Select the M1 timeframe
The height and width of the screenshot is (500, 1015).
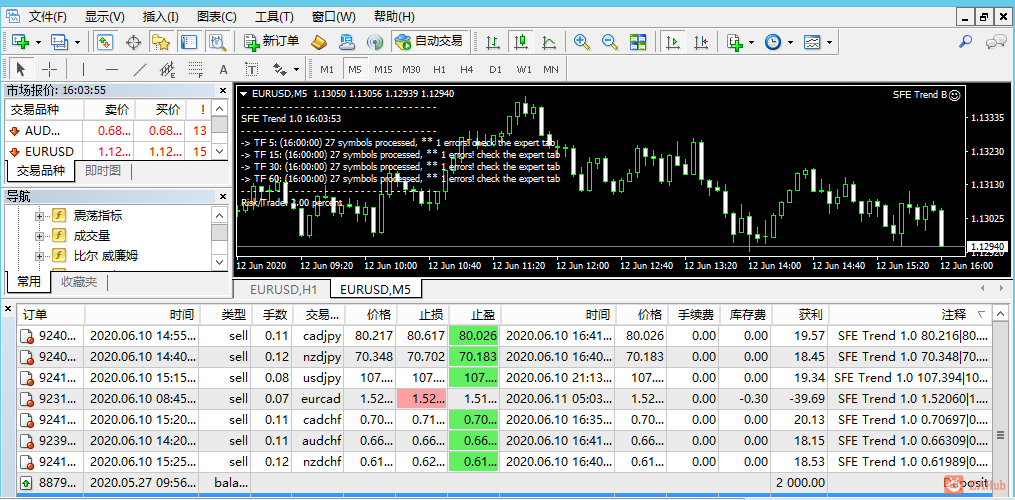[327, 69]
